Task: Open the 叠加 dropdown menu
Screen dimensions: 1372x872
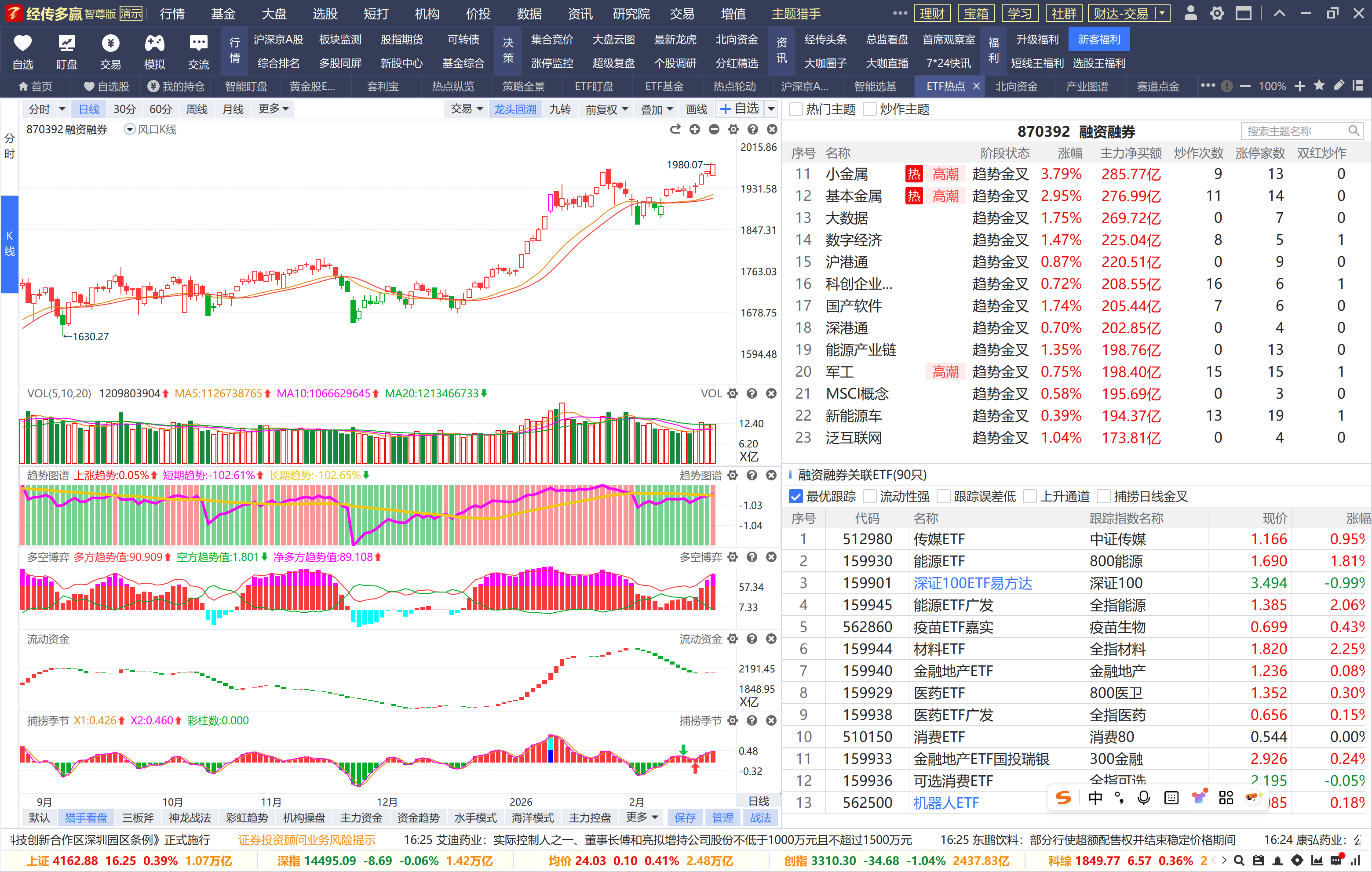Action: click(657, 109)
